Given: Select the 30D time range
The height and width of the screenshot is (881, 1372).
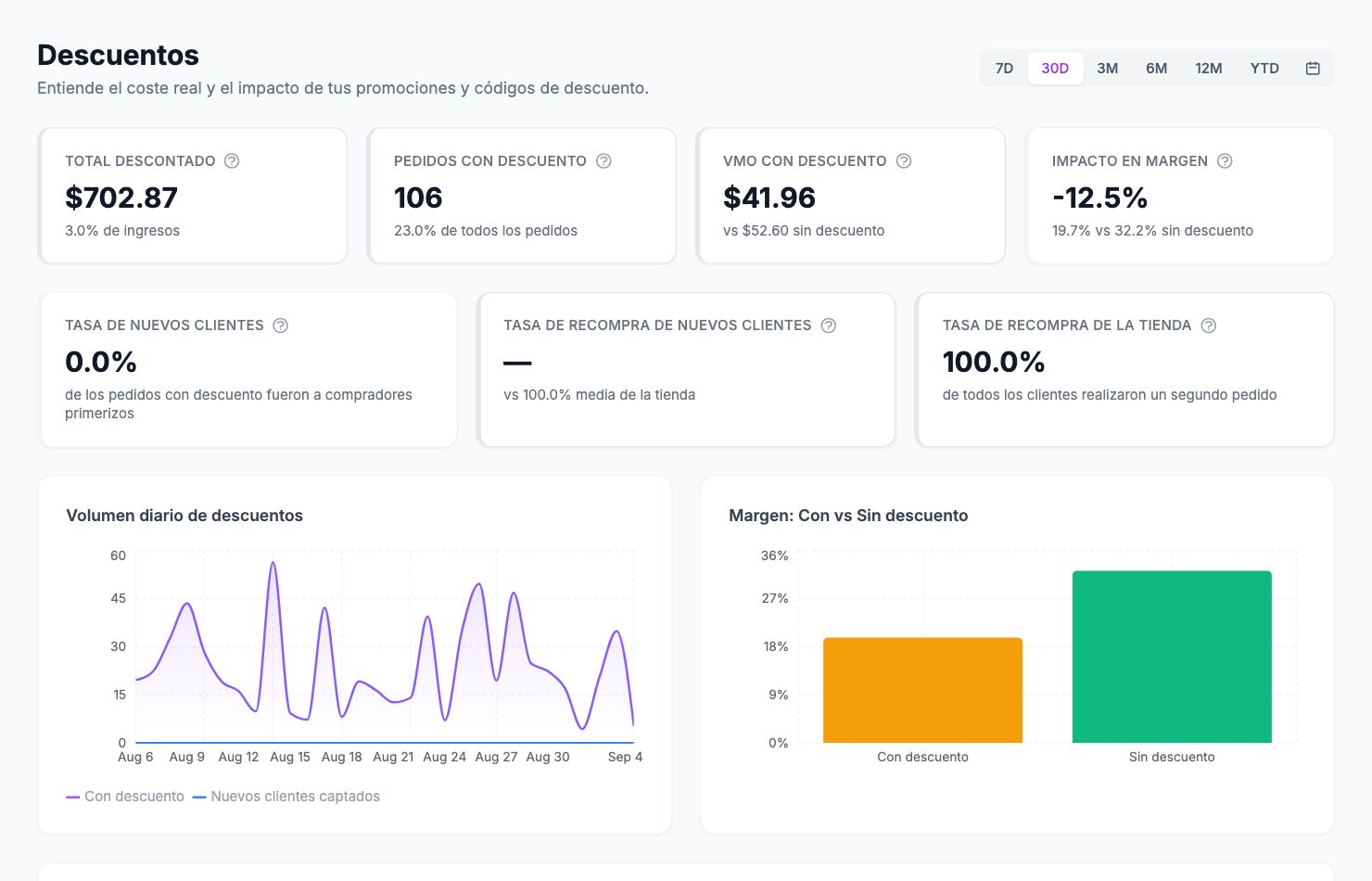Looking at the screenshot, I should tap(1055, 68).
